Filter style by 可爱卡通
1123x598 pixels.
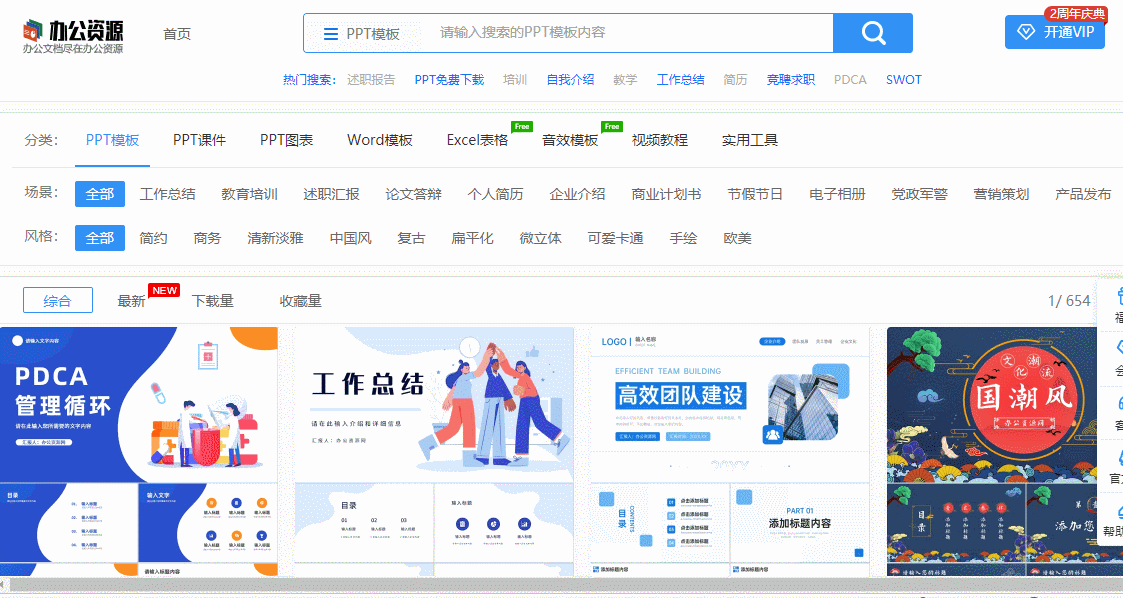click(615, 238)
